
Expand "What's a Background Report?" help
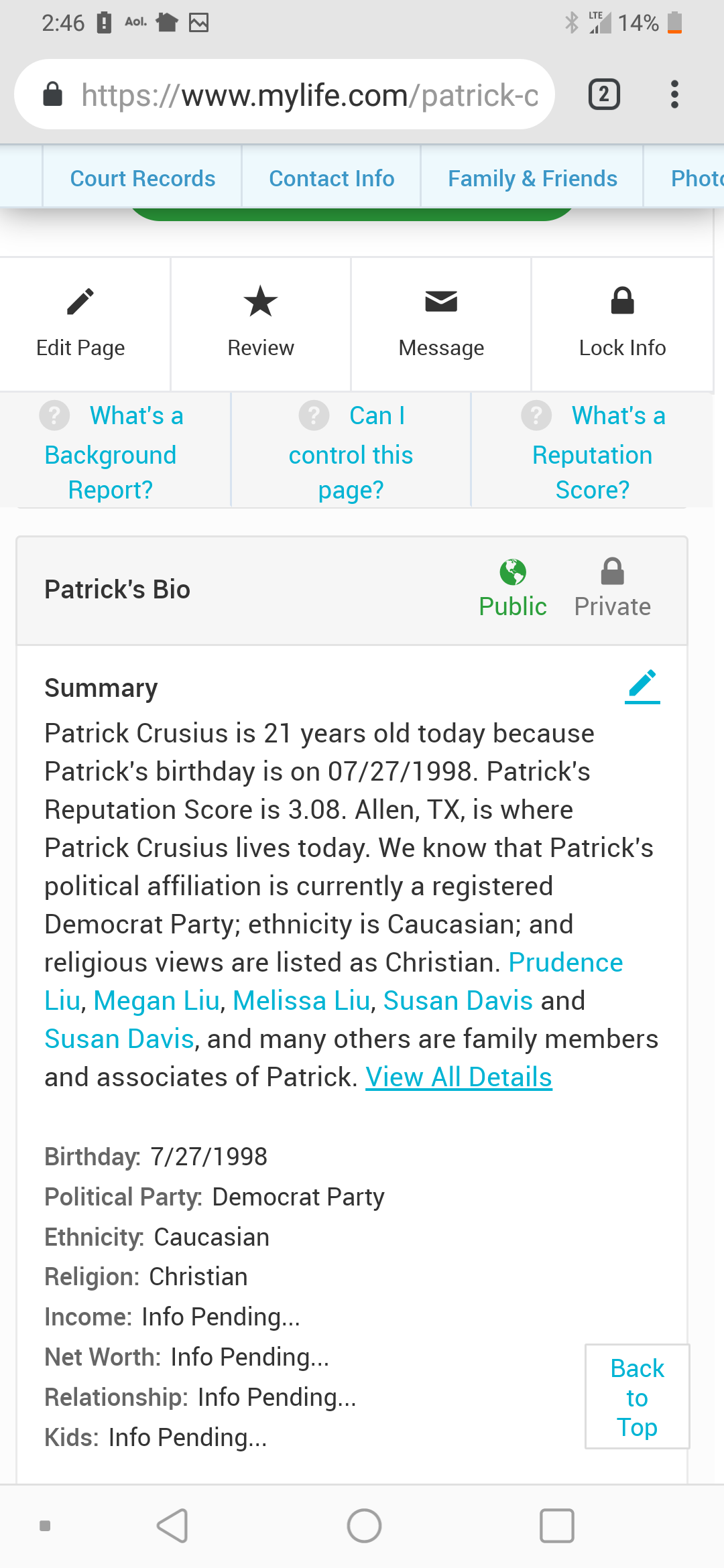pyautogui.click(x=111, y=453)
